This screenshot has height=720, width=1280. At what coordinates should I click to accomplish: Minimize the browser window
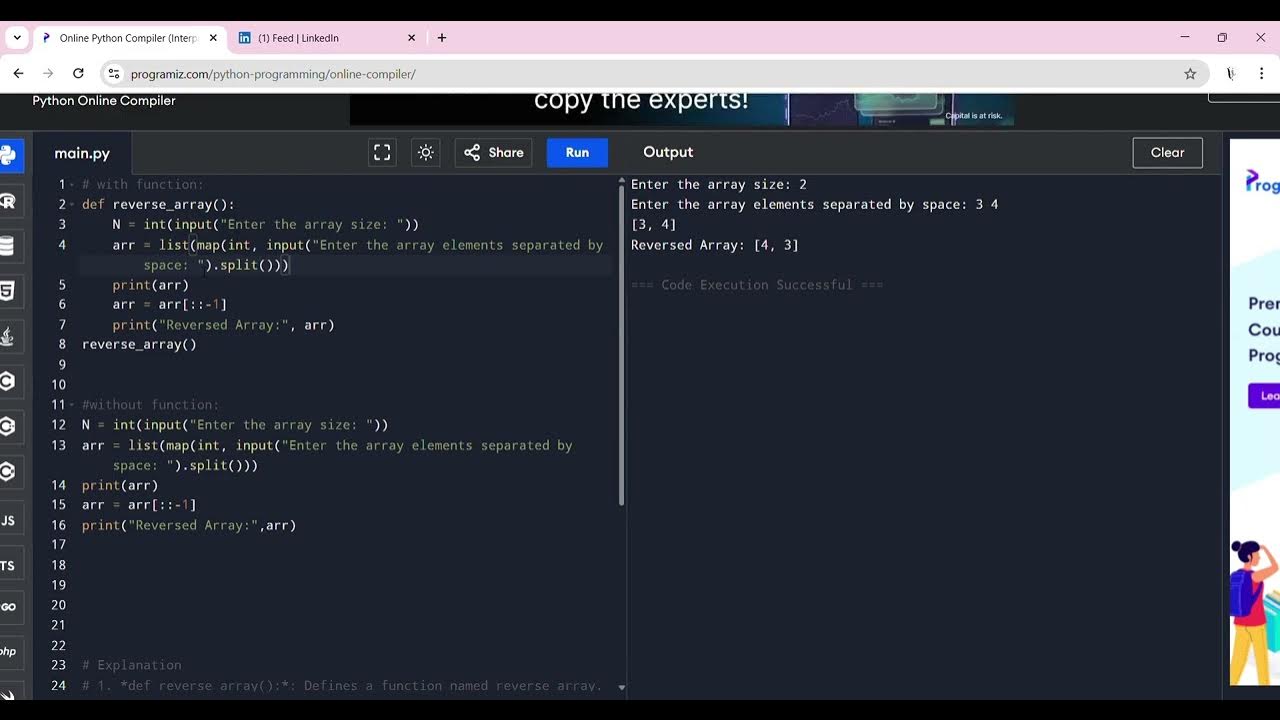(1185, 37)
